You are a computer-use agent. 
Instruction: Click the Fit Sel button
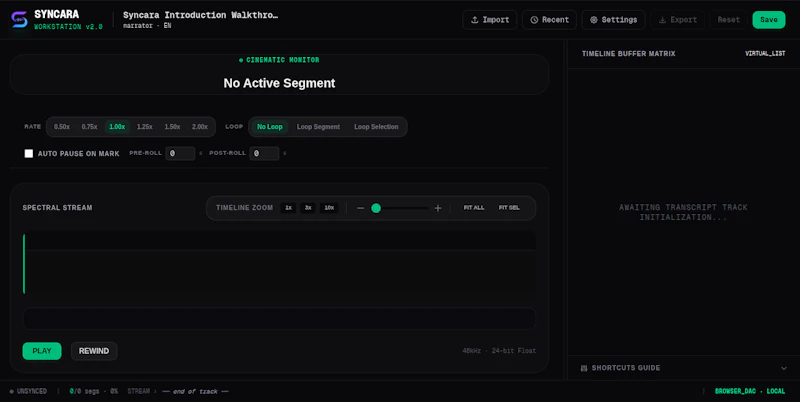(509, 208)
